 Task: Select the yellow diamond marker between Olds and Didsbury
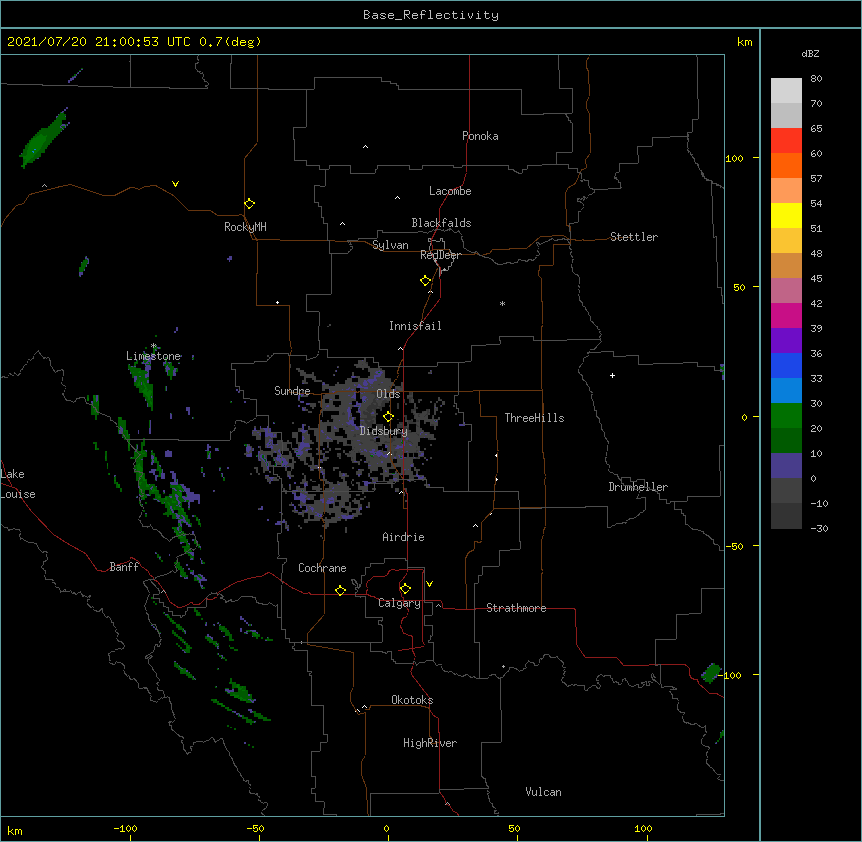tap(388, 417)
